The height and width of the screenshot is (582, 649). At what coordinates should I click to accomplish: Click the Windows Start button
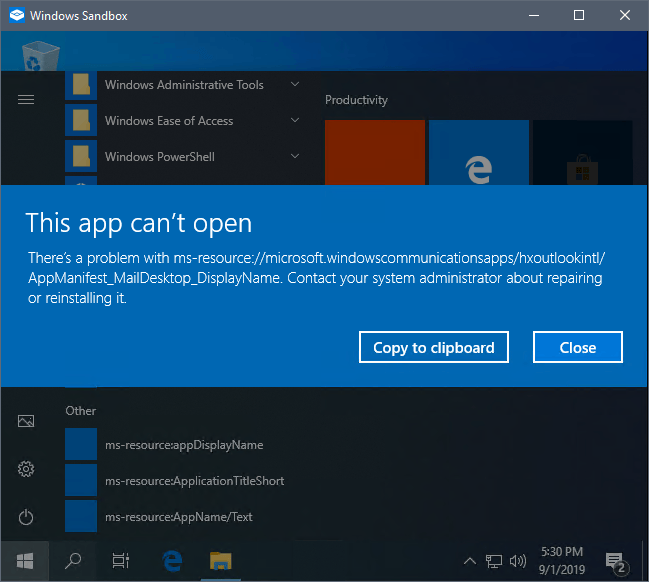(x=25, y=561)
